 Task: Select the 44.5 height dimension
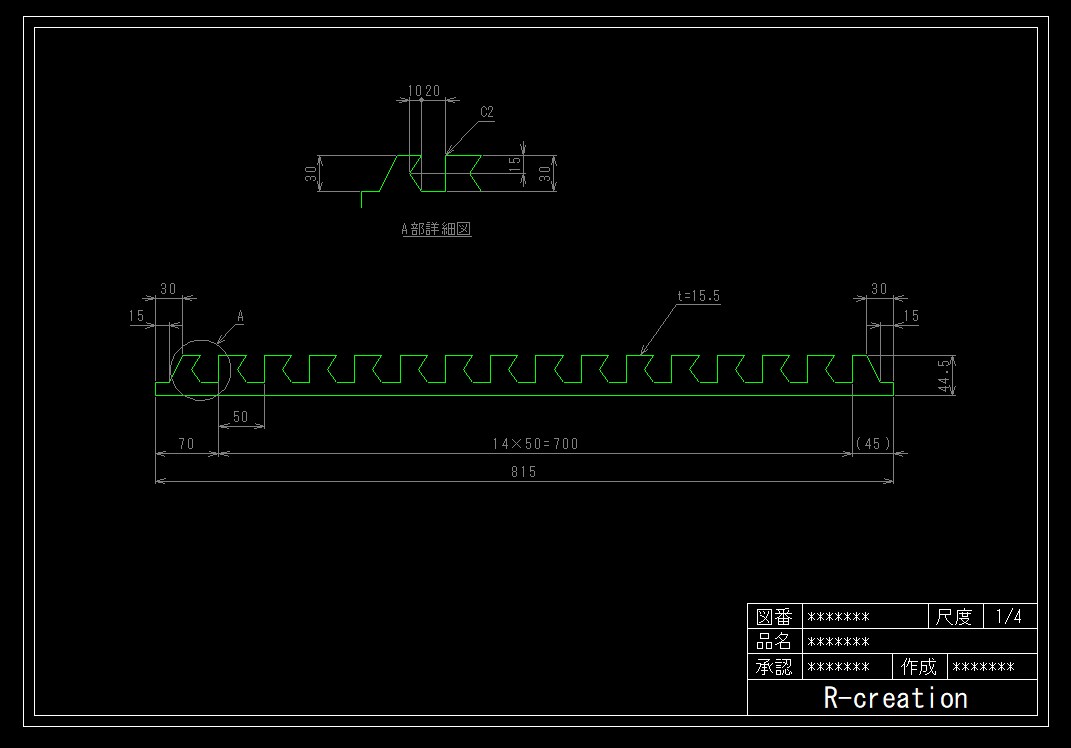click(944, 376)
